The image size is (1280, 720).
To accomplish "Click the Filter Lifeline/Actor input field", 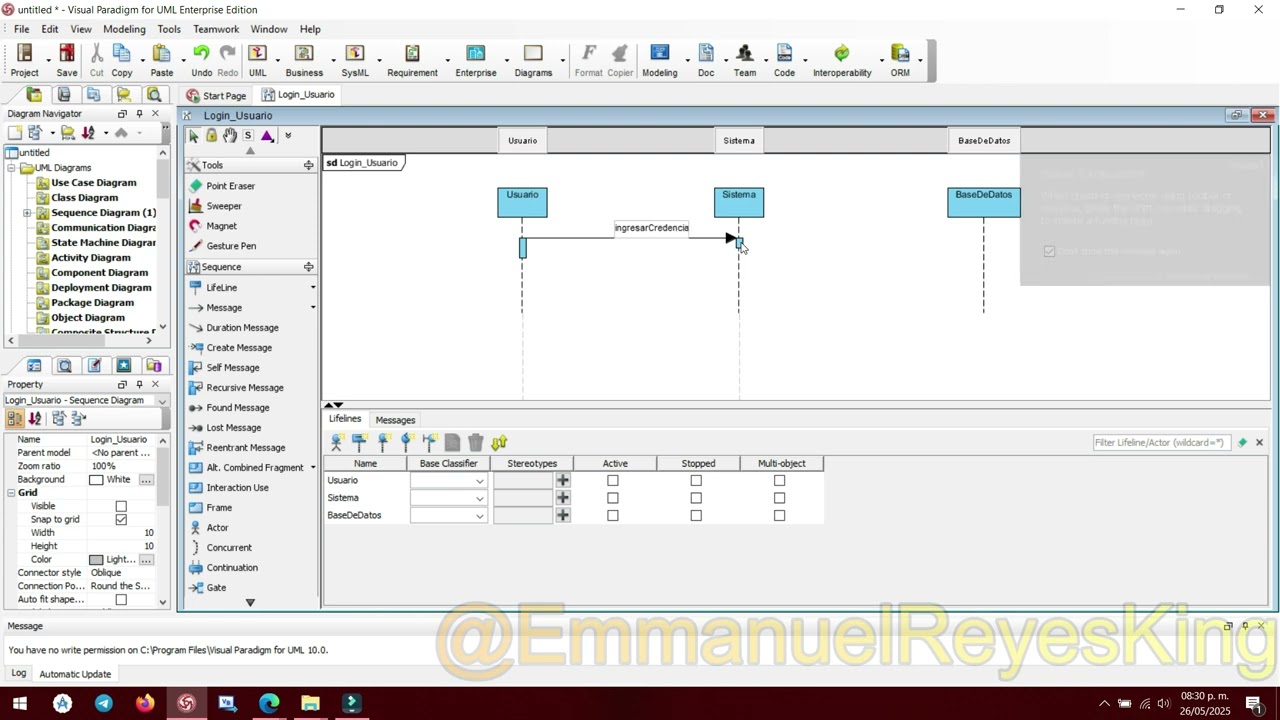I will pyautogui.click(x=1161, y=442).
